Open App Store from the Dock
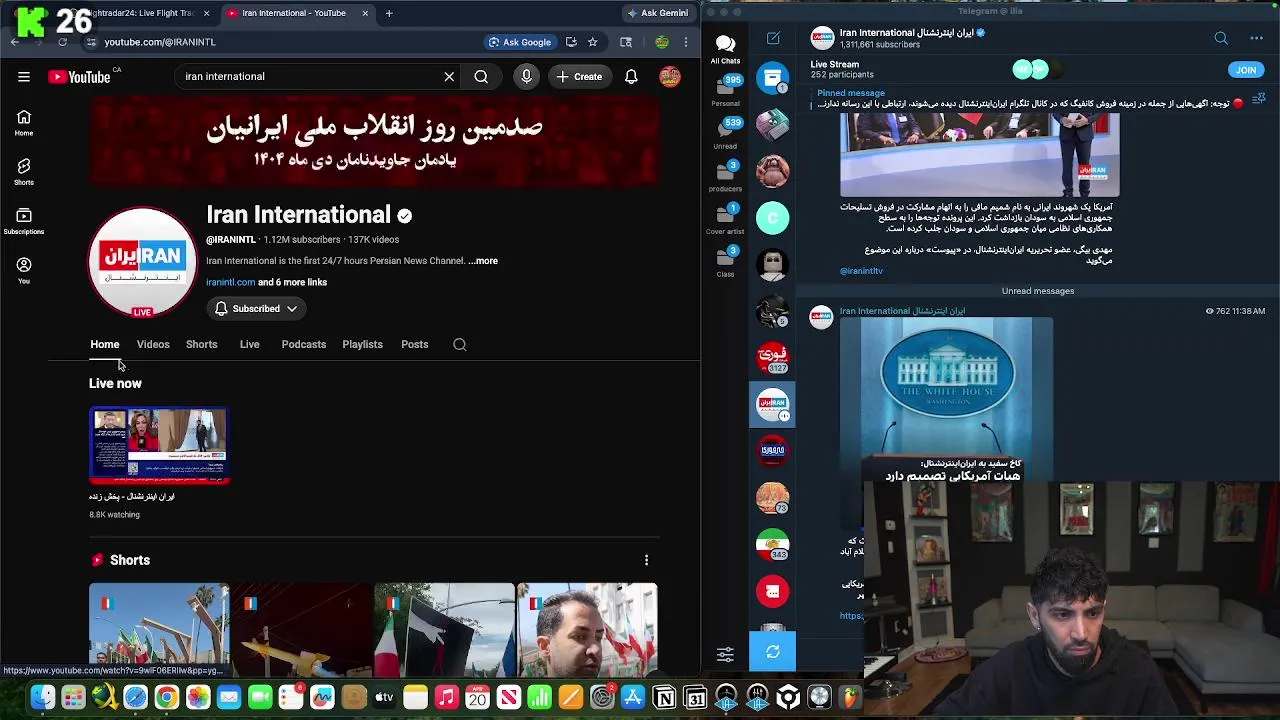 click(633, 697)
